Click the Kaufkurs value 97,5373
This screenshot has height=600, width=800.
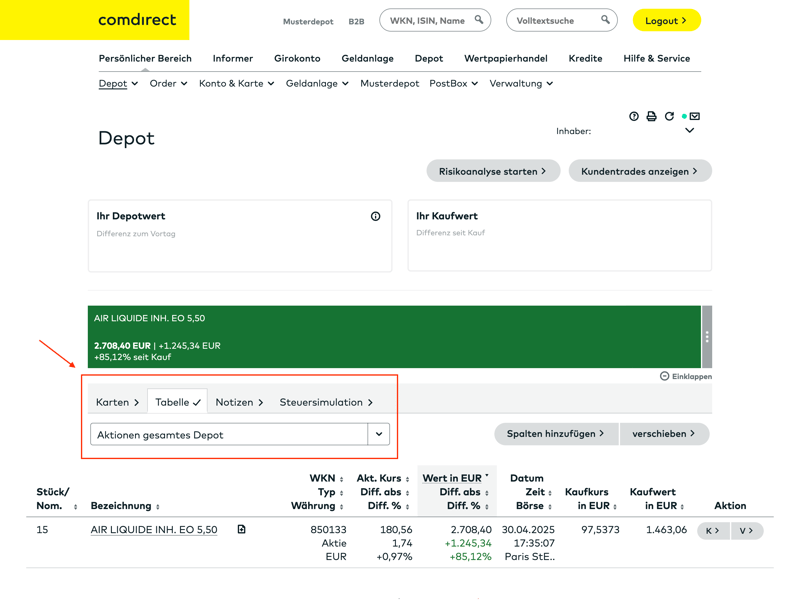pos(601,530)
